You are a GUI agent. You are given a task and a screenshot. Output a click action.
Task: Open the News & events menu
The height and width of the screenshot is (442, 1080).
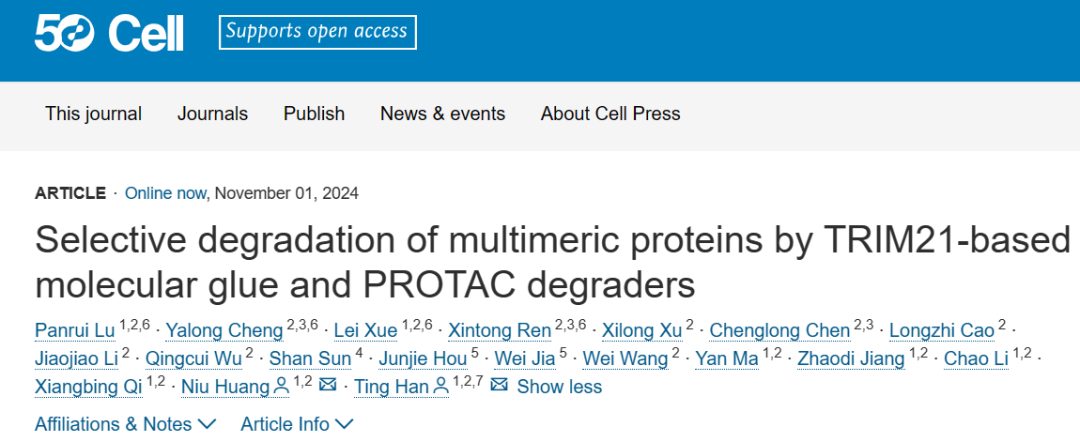pyautogui.click(x=442, y=113)
